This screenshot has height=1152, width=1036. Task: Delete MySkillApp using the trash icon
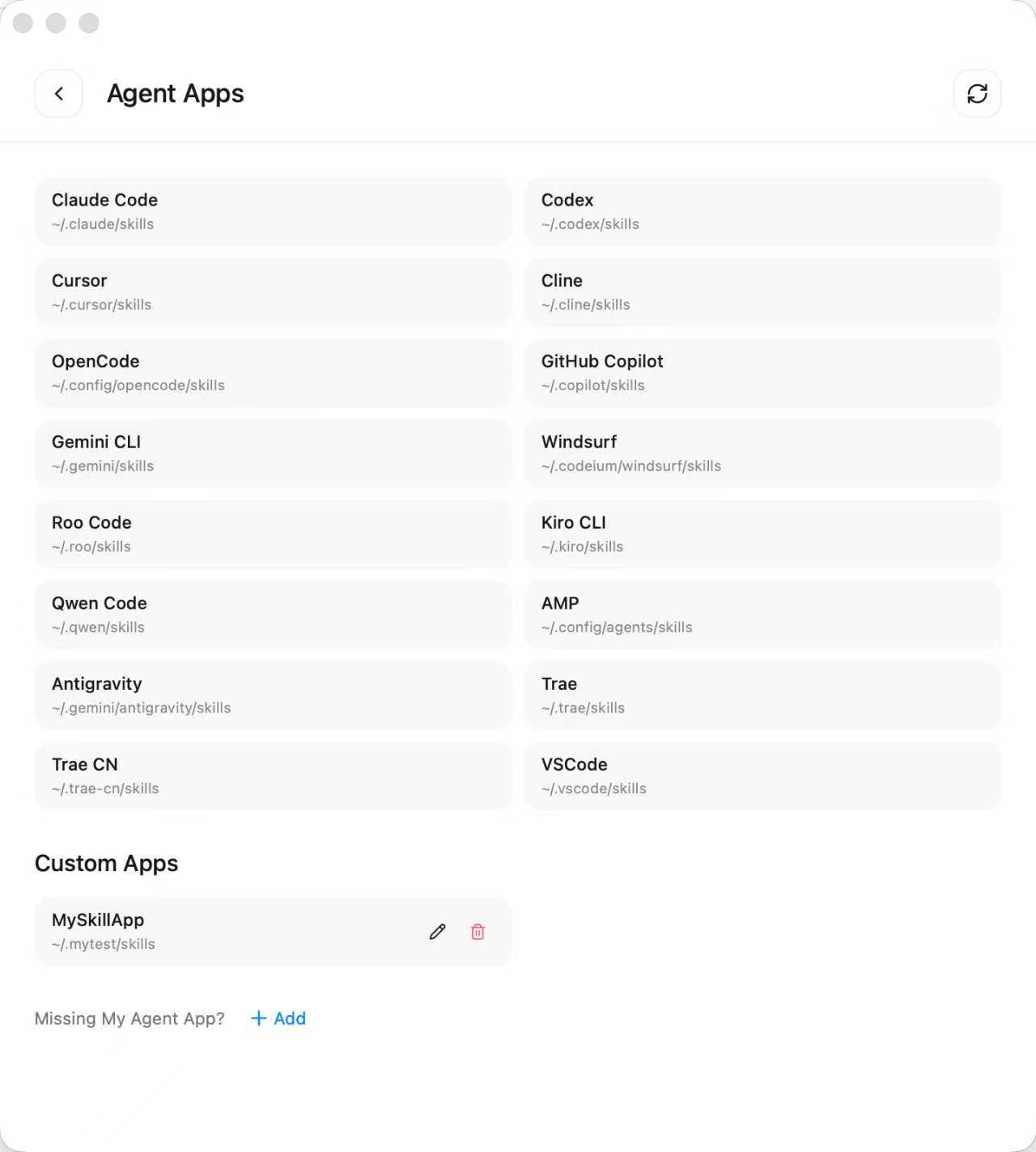click(x=478, y=932)
